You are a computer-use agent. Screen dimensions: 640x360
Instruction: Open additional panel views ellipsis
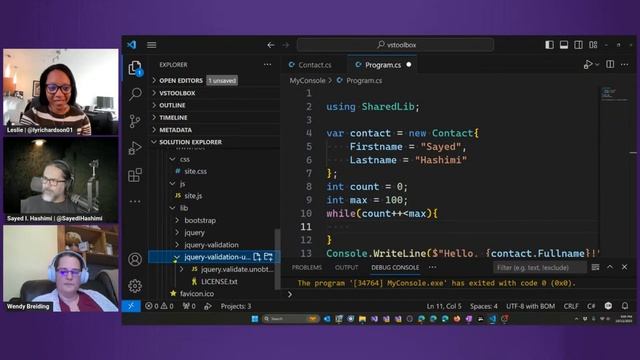[x=432, y=267]
